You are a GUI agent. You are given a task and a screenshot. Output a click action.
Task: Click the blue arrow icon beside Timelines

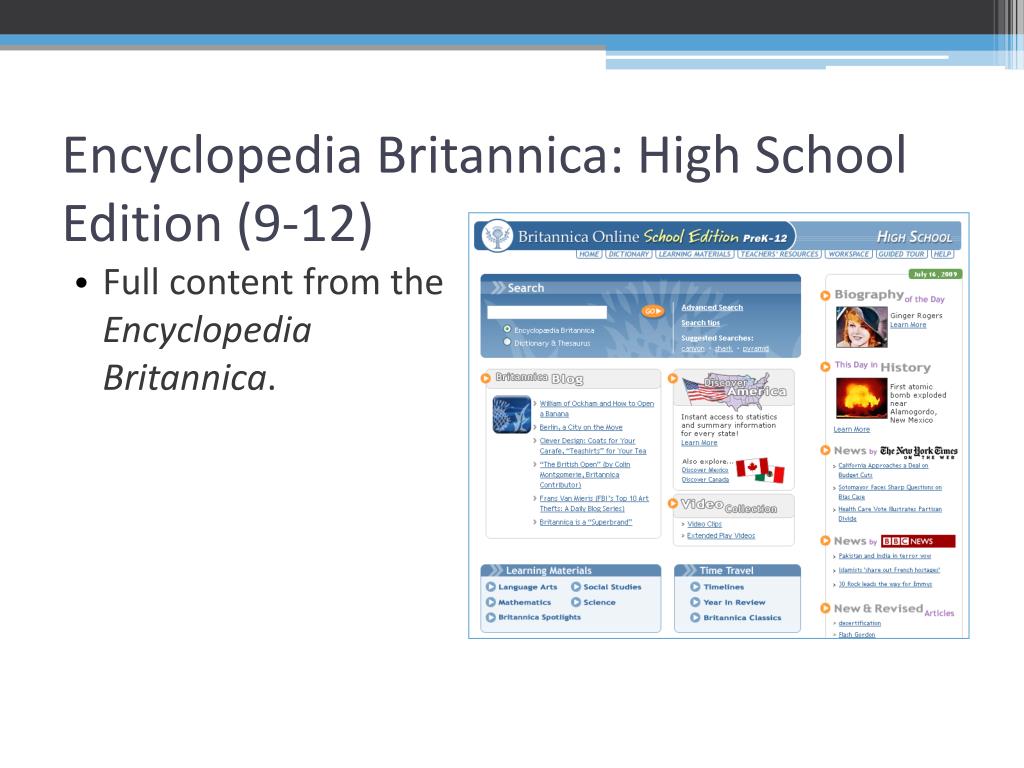pos(696,586)
